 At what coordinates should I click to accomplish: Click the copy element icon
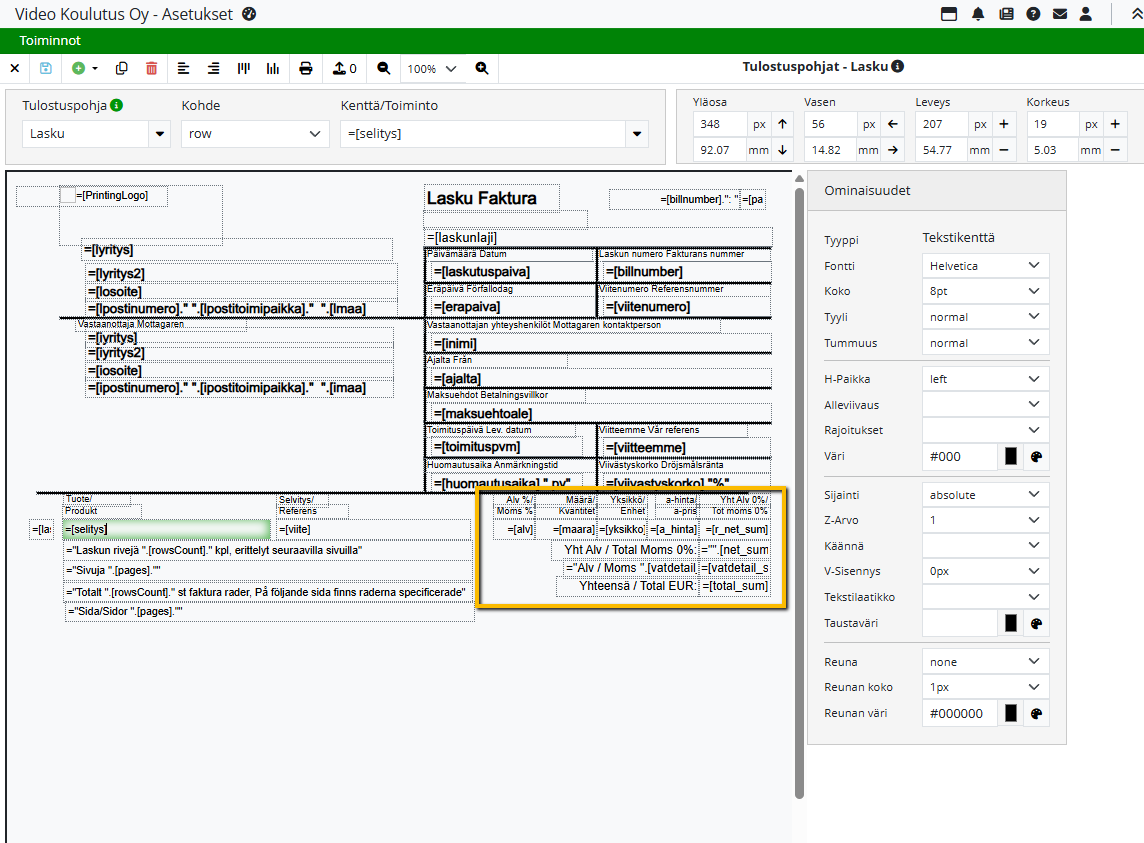click(122, 68)
